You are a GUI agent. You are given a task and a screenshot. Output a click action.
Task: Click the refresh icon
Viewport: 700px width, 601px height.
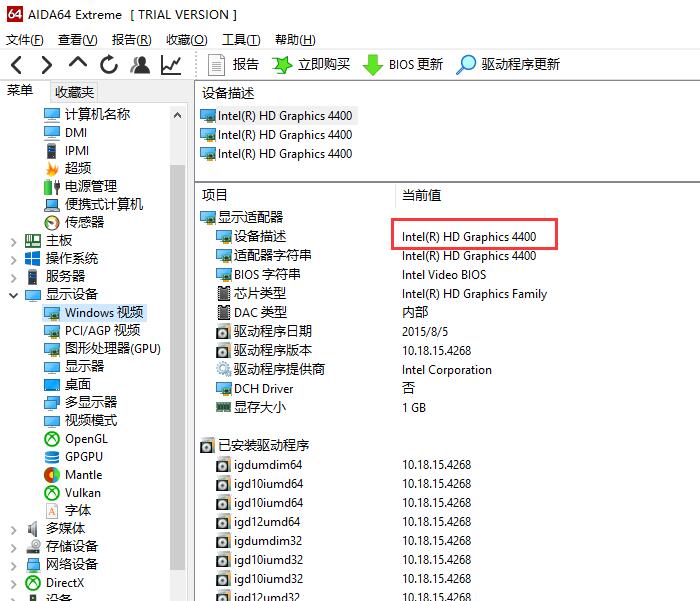coord(109,65)
